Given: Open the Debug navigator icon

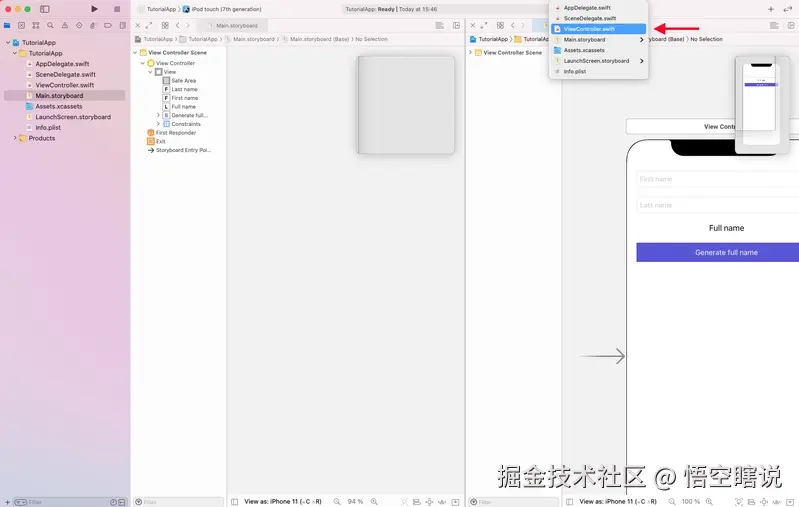Looking at the screenshot, I should pyautogui.click(x=93, y=25).
